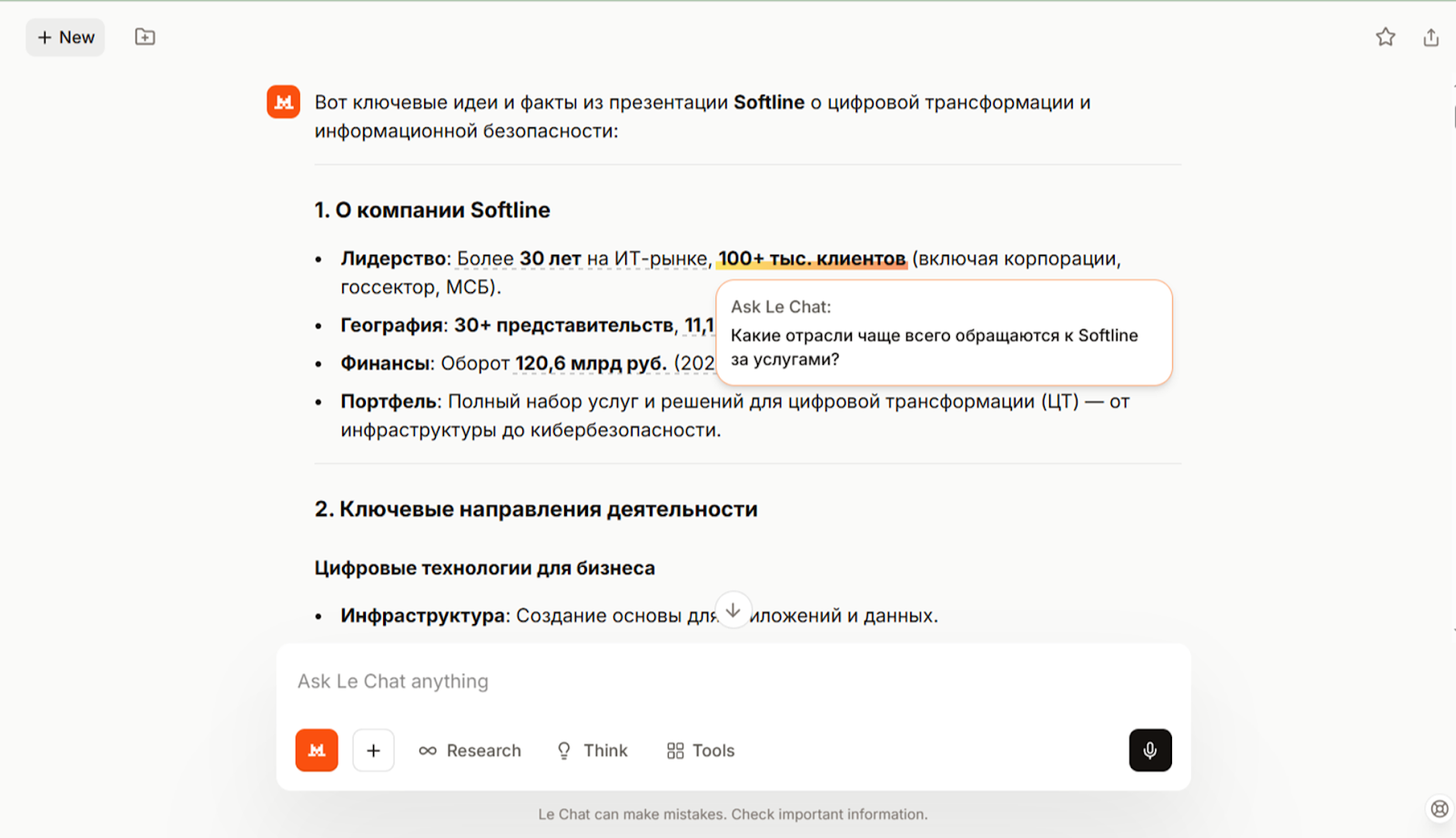This screenshot has width=1456, height=838.
Task: Open the help icon in the corner
Action: tap(1439, 808)
